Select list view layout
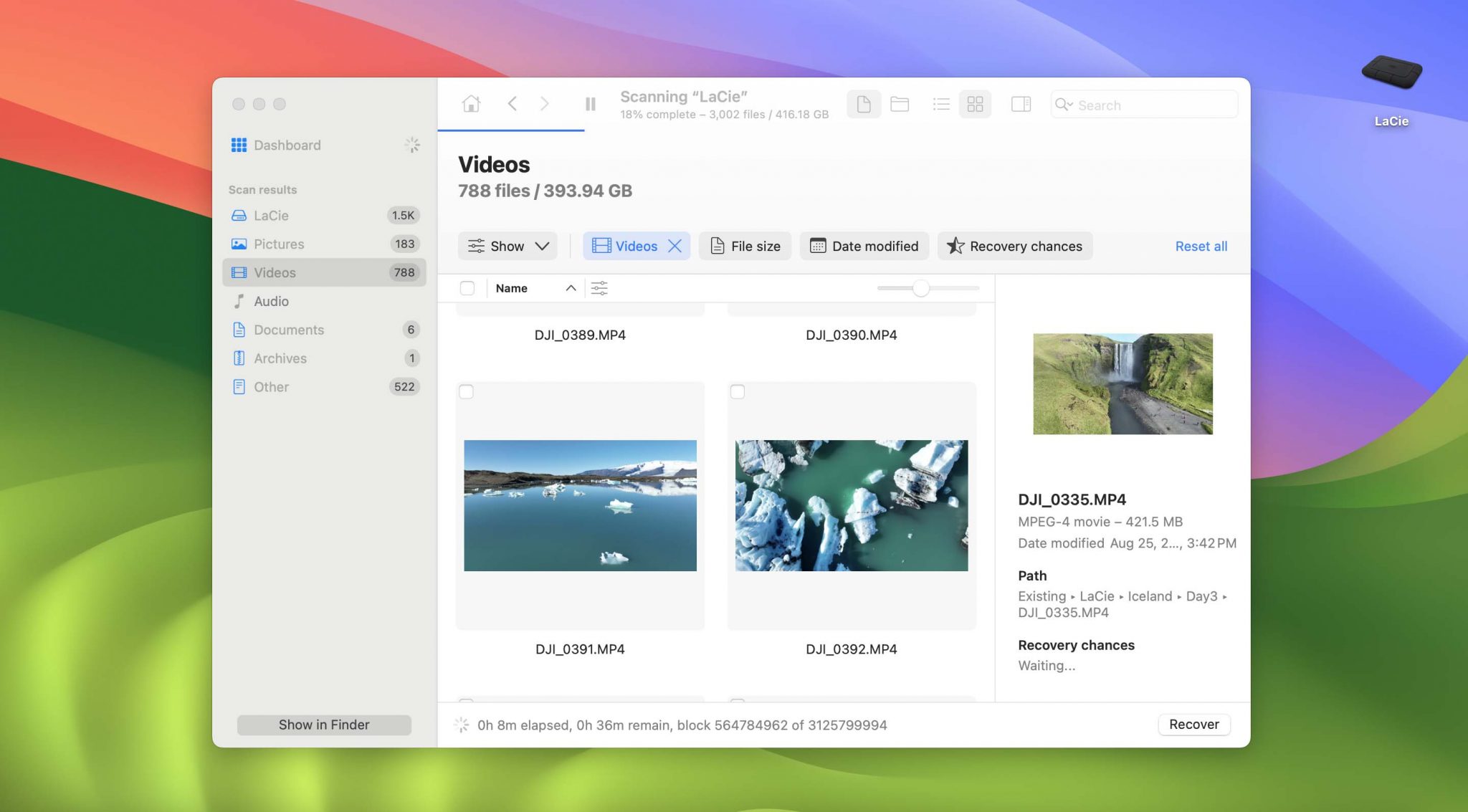This screenshot has height=812, width=1468. [941, 105]
